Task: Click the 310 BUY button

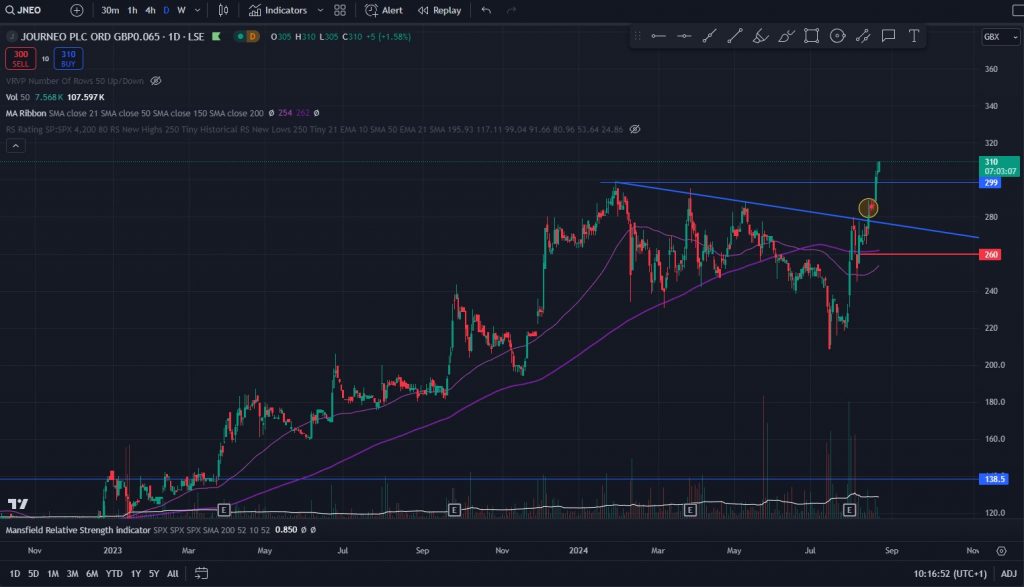Action: (x=68, y=58)
